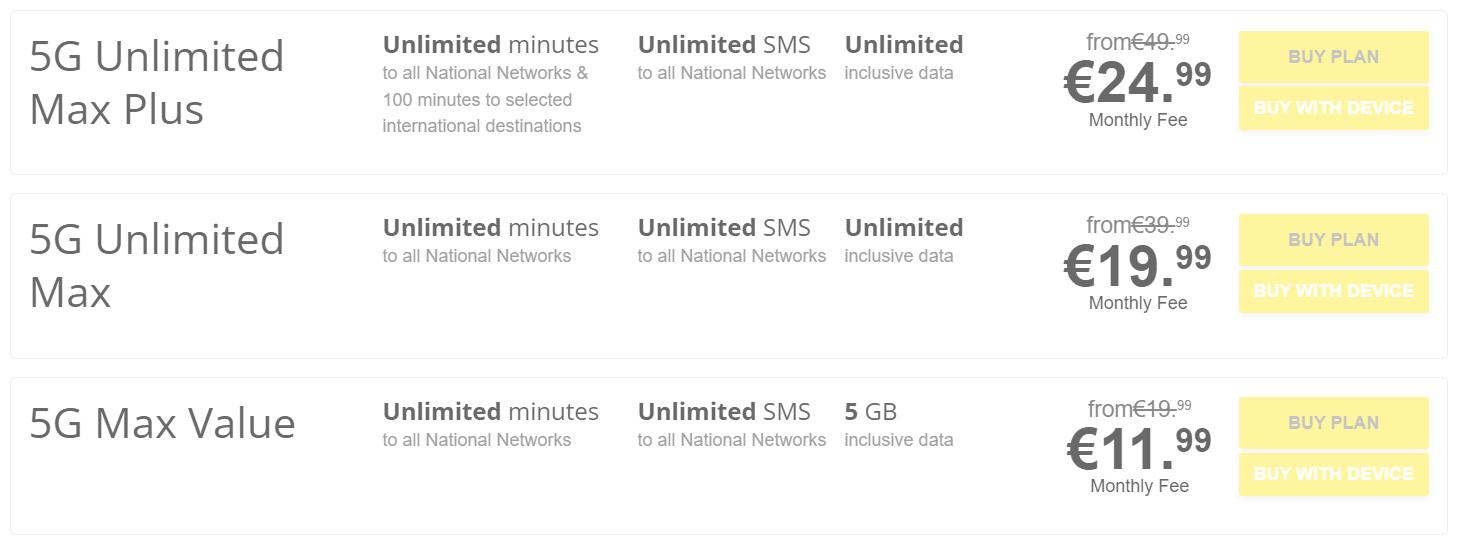Click Unlimited SMS in the 5G Max Value row

point(724,412)
